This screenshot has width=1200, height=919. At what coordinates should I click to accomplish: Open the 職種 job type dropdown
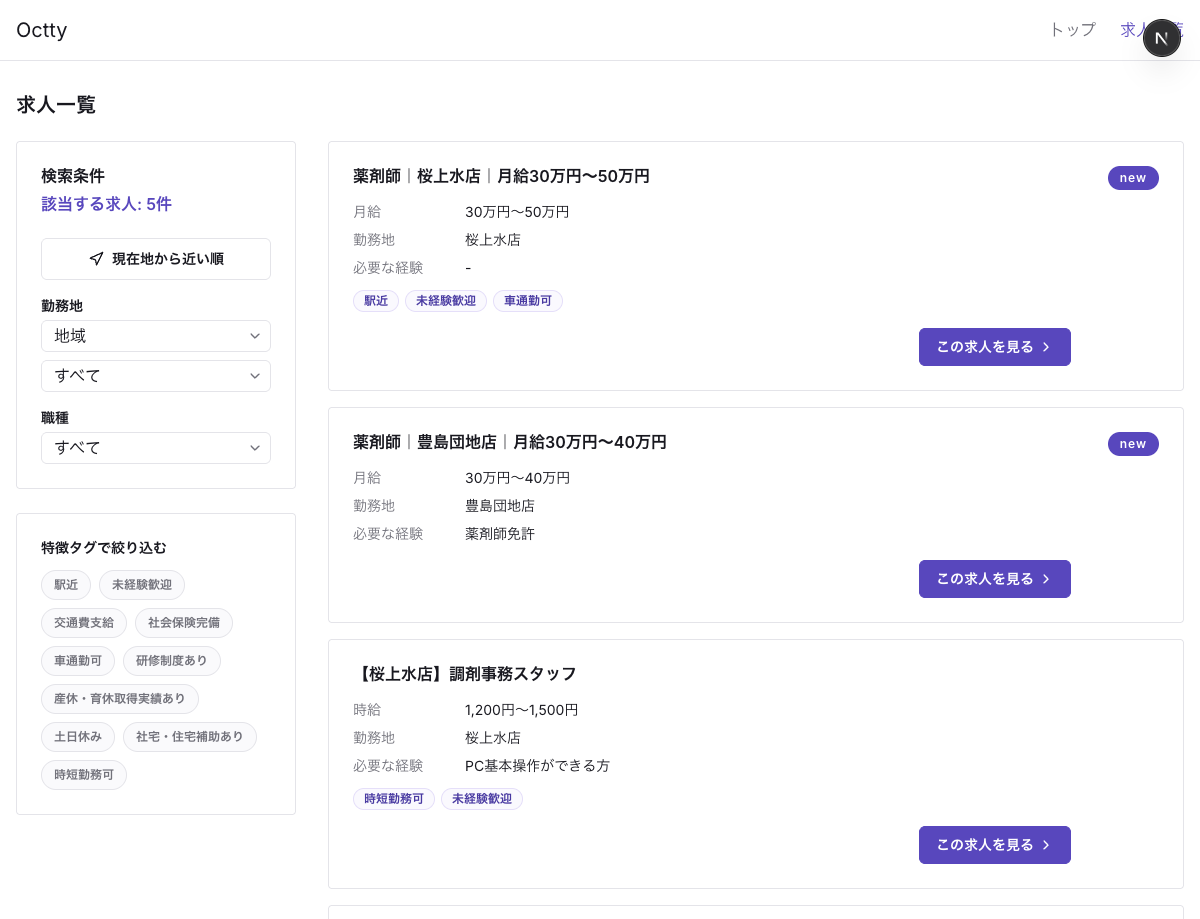tap(156, 448)
